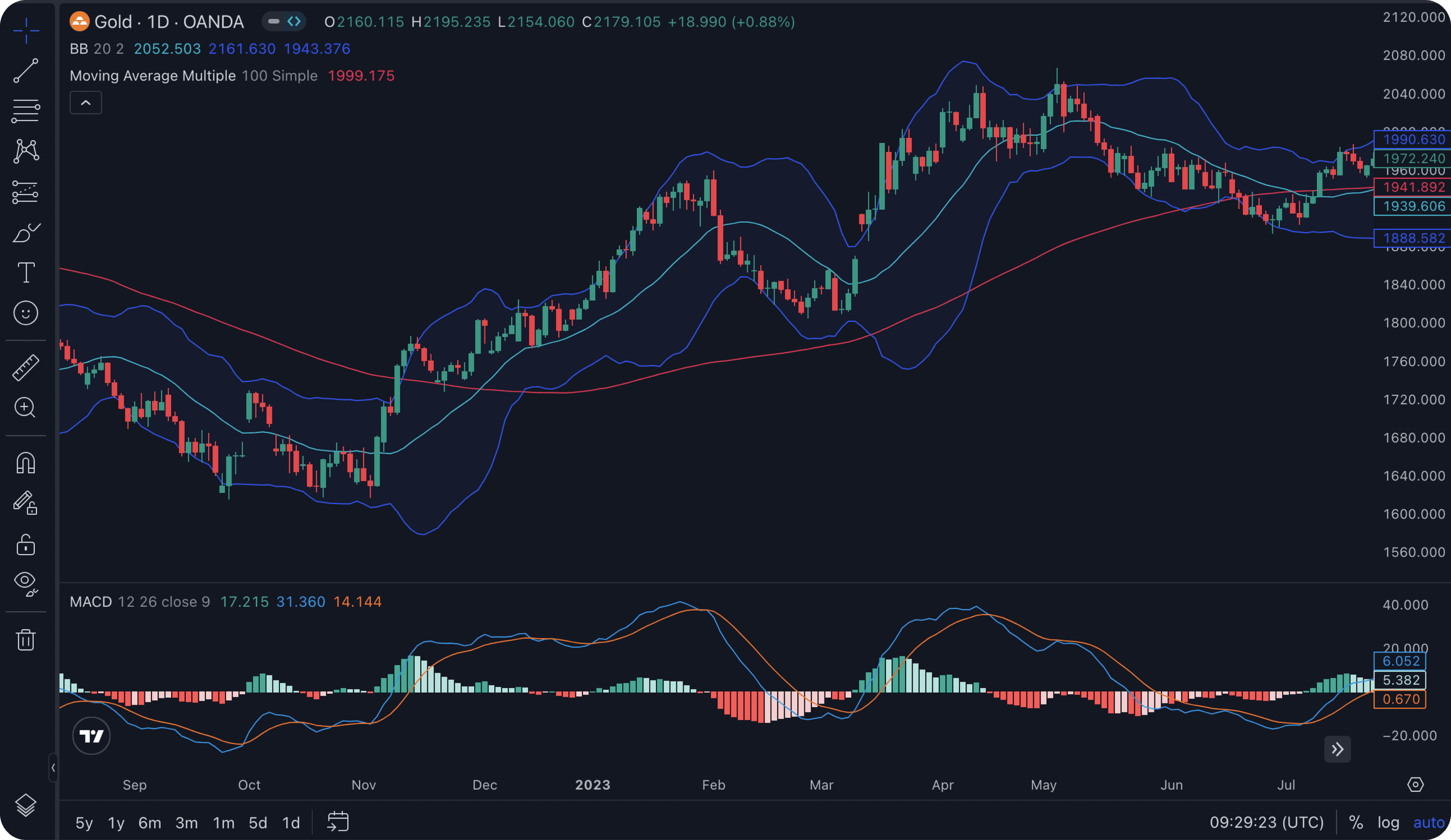Viewport: 1451px width, 840px height.
Task: Click the 1800.000 price scale label
Action: (1414, 323)
